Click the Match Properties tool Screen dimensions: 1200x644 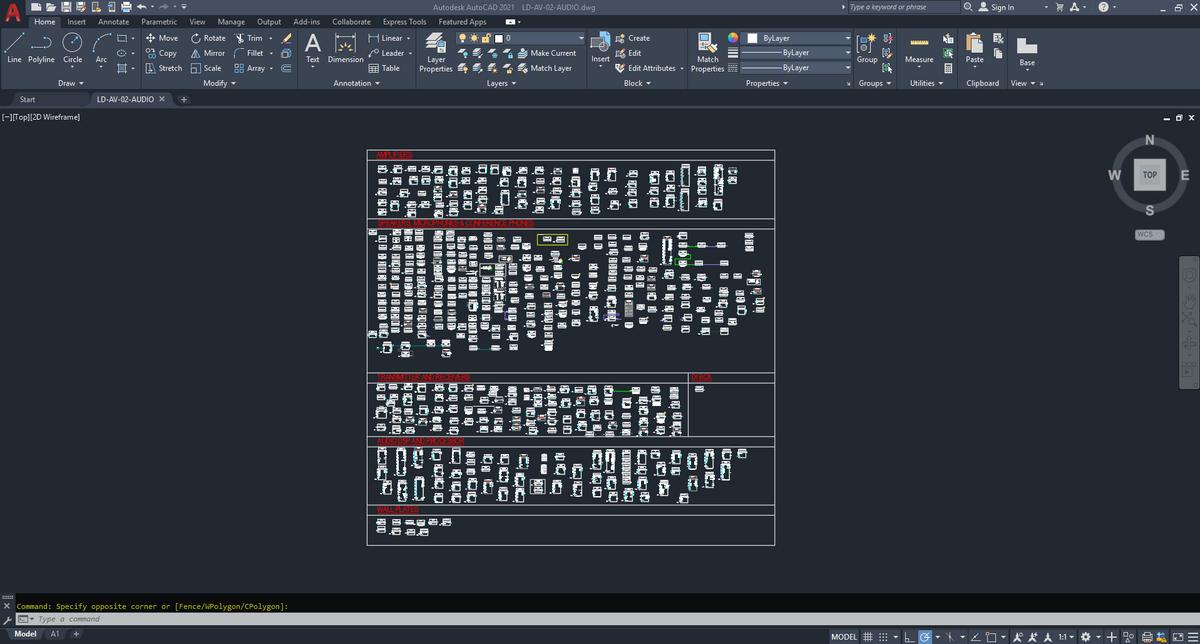click(x=707, y=51)
